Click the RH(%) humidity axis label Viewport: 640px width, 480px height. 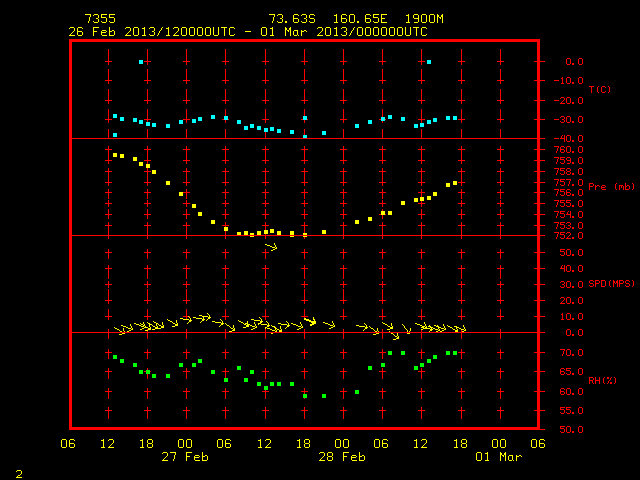(x=602, y=380)
